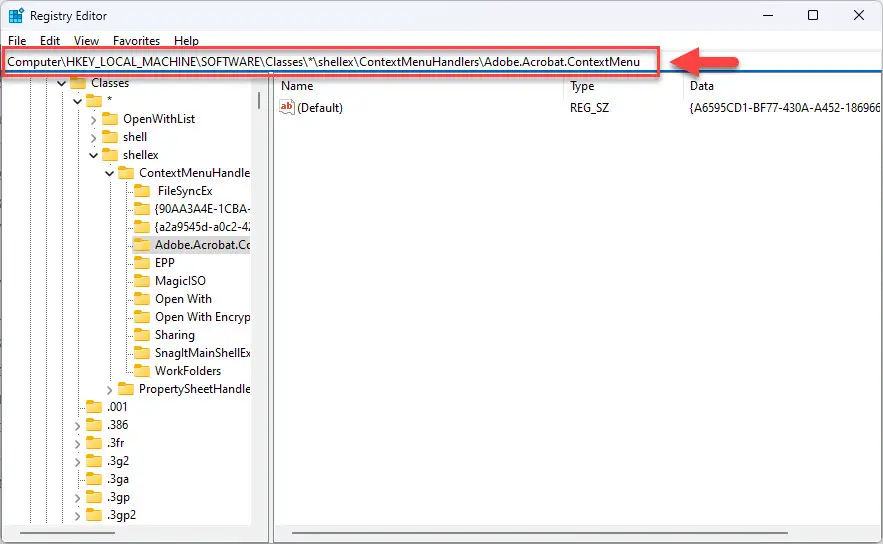Viewport: 883px width, 544px height.
Task: Click the shell folder icon
Action: coord(110,137)
